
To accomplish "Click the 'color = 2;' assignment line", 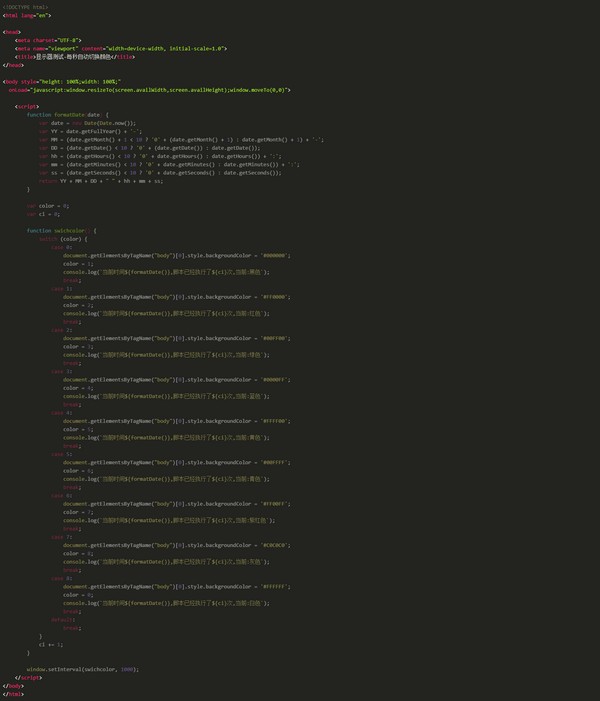I will click(78, 305).
